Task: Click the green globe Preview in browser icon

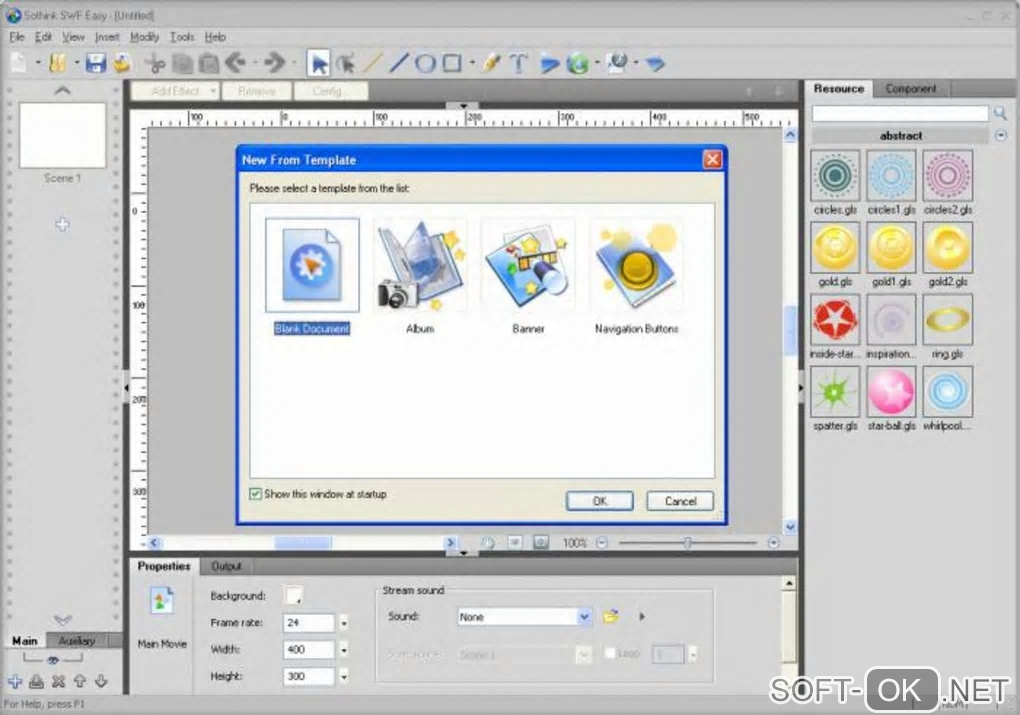Action: coord(577,64)
